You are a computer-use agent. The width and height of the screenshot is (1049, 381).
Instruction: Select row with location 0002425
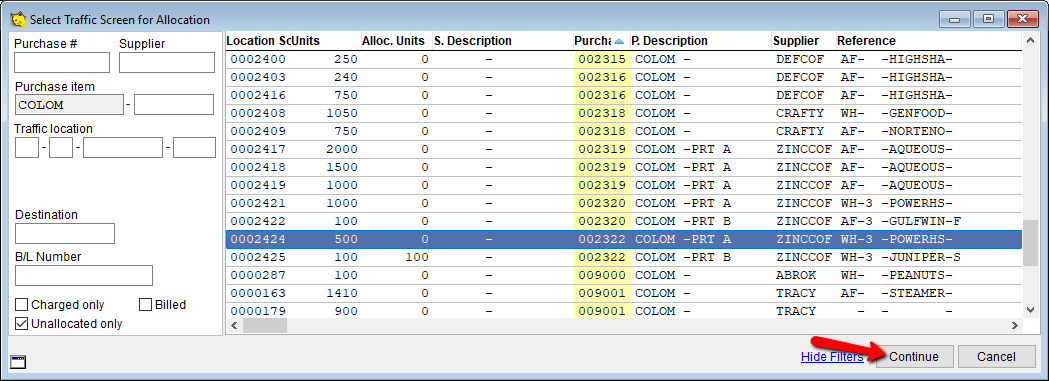point(624,257)
